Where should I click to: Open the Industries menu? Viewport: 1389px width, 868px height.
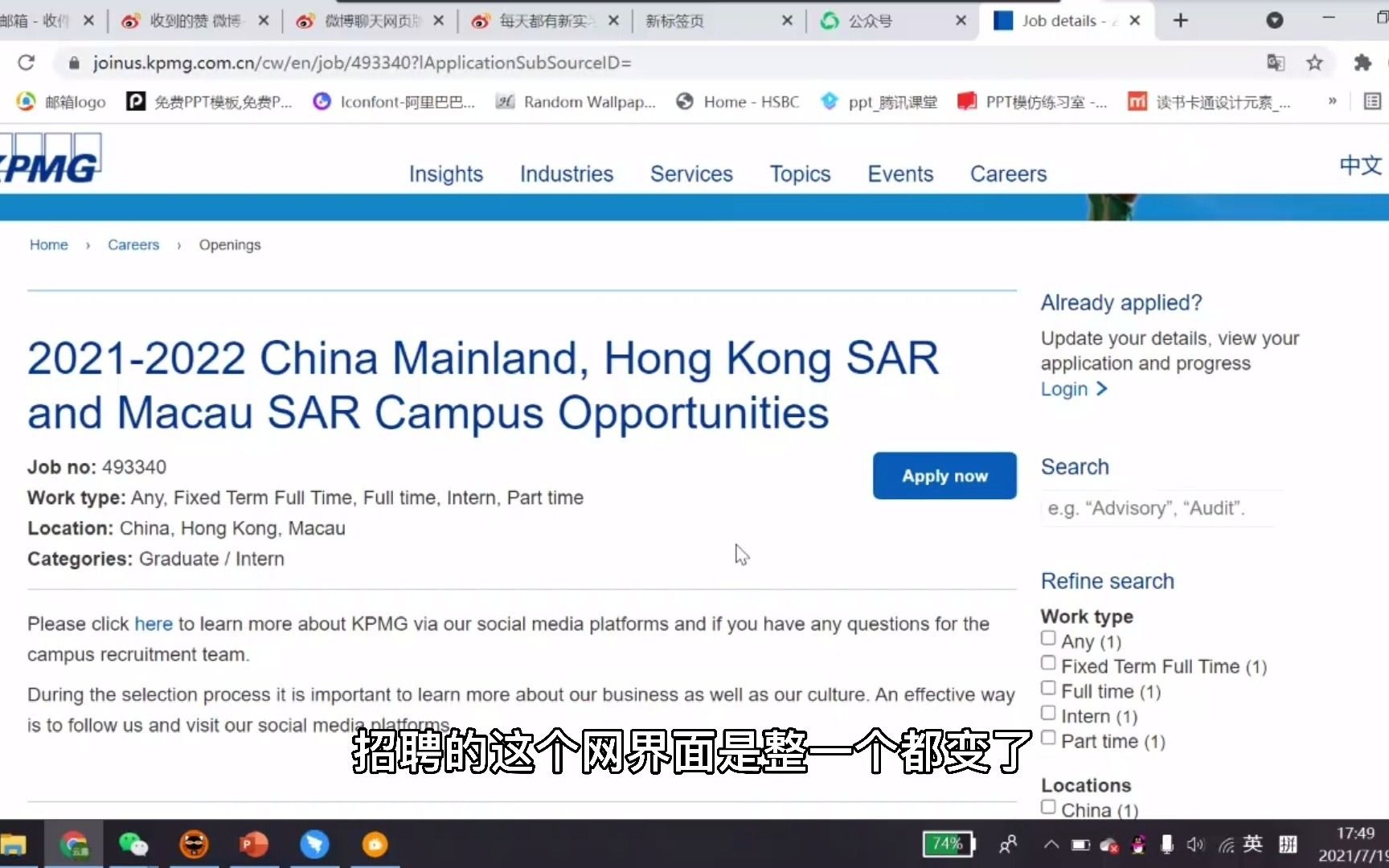coord(567,174)
